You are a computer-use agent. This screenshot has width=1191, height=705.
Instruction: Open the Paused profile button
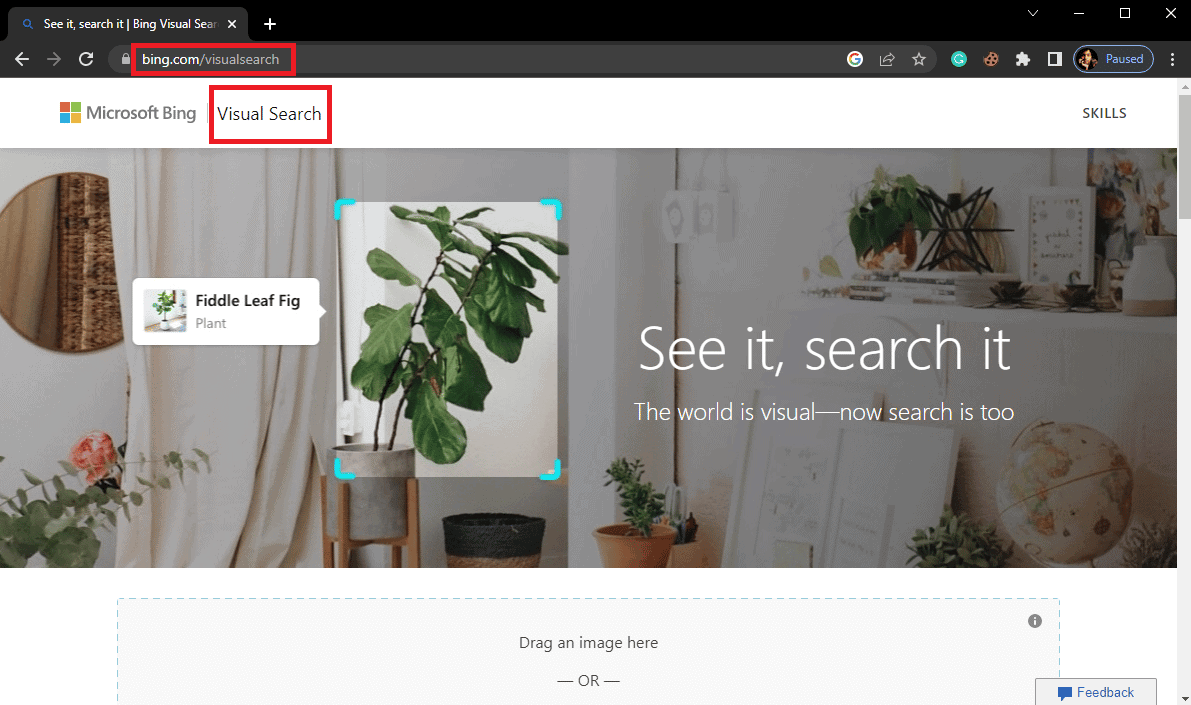[x=1113, y=59]
